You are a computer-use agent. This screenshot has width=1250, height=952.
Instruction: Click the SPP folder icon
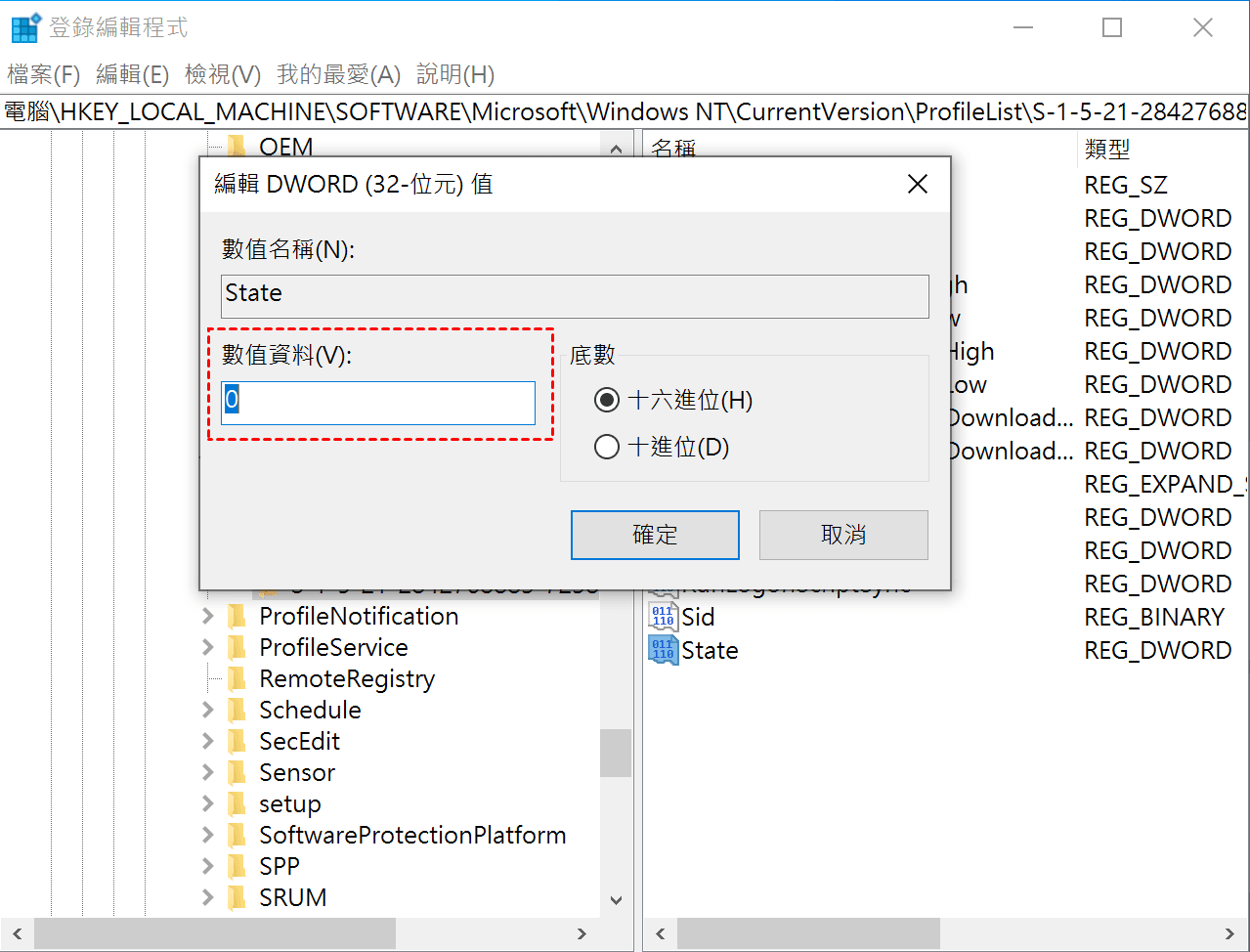[237, 866]
